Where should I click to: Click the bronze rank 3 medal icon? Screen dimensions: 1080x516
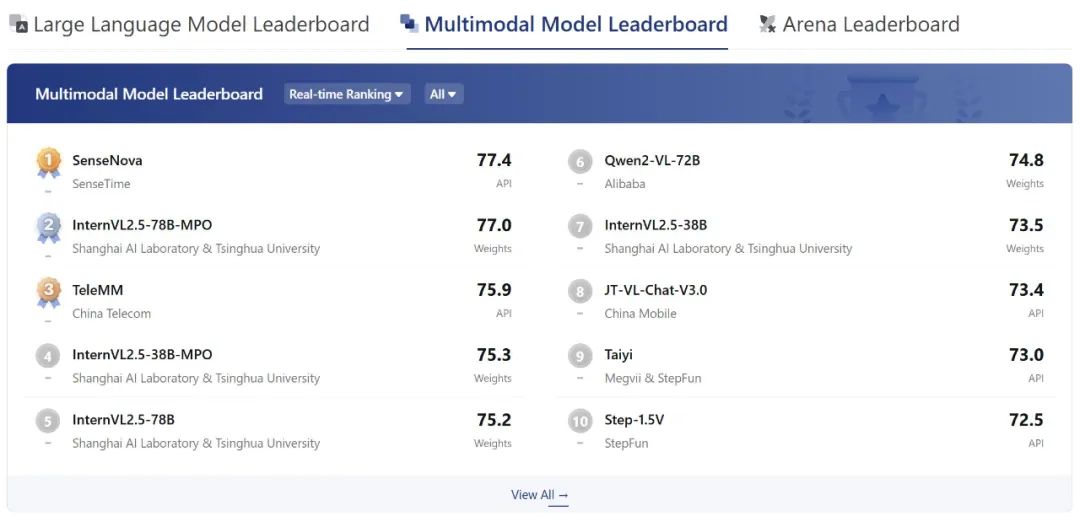(48, 291)
